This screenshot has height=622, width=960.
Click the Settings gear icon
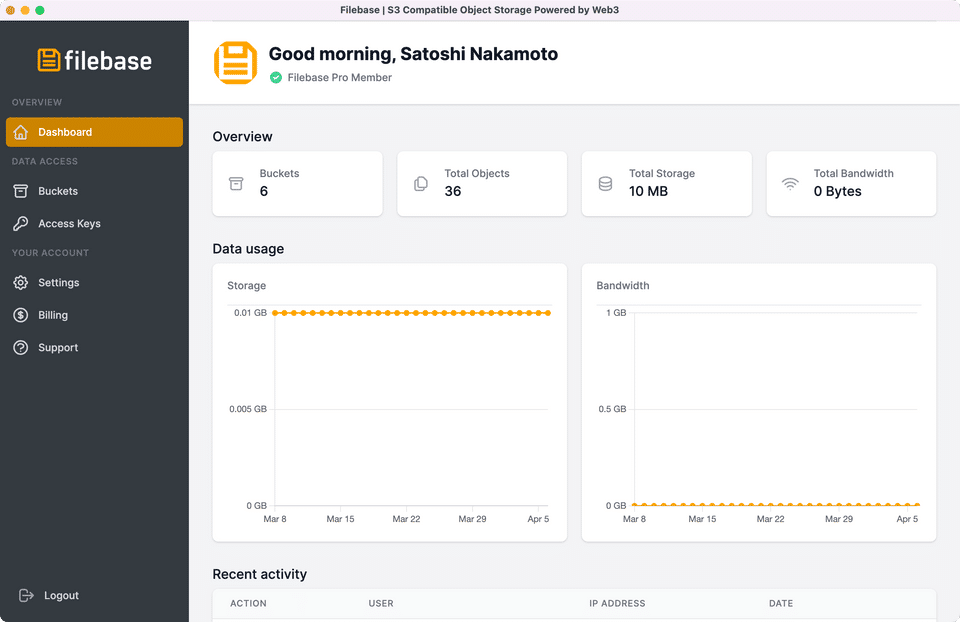click(x=21, y=283)
